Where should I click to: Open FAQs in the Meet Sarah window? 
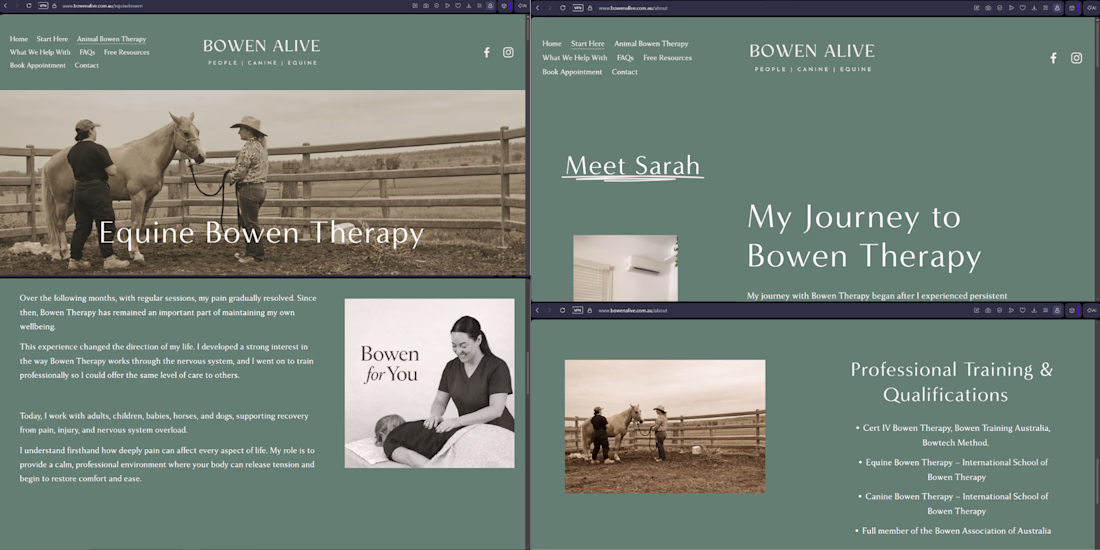625,58
